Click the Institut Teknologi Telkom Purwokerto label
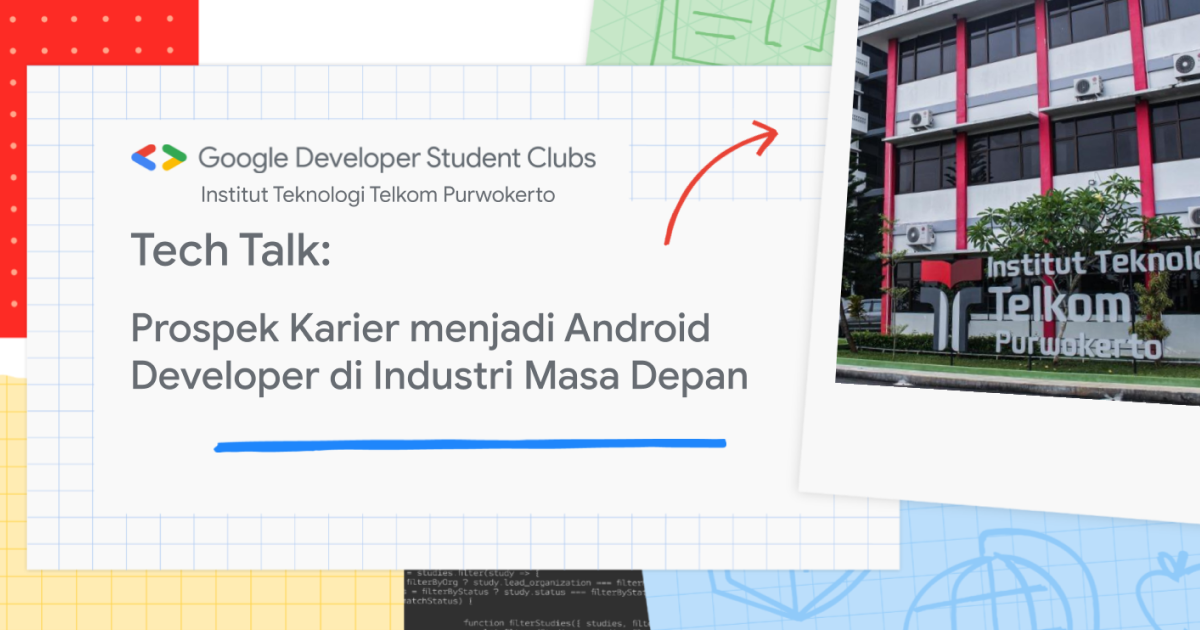 tap(378, 194)
